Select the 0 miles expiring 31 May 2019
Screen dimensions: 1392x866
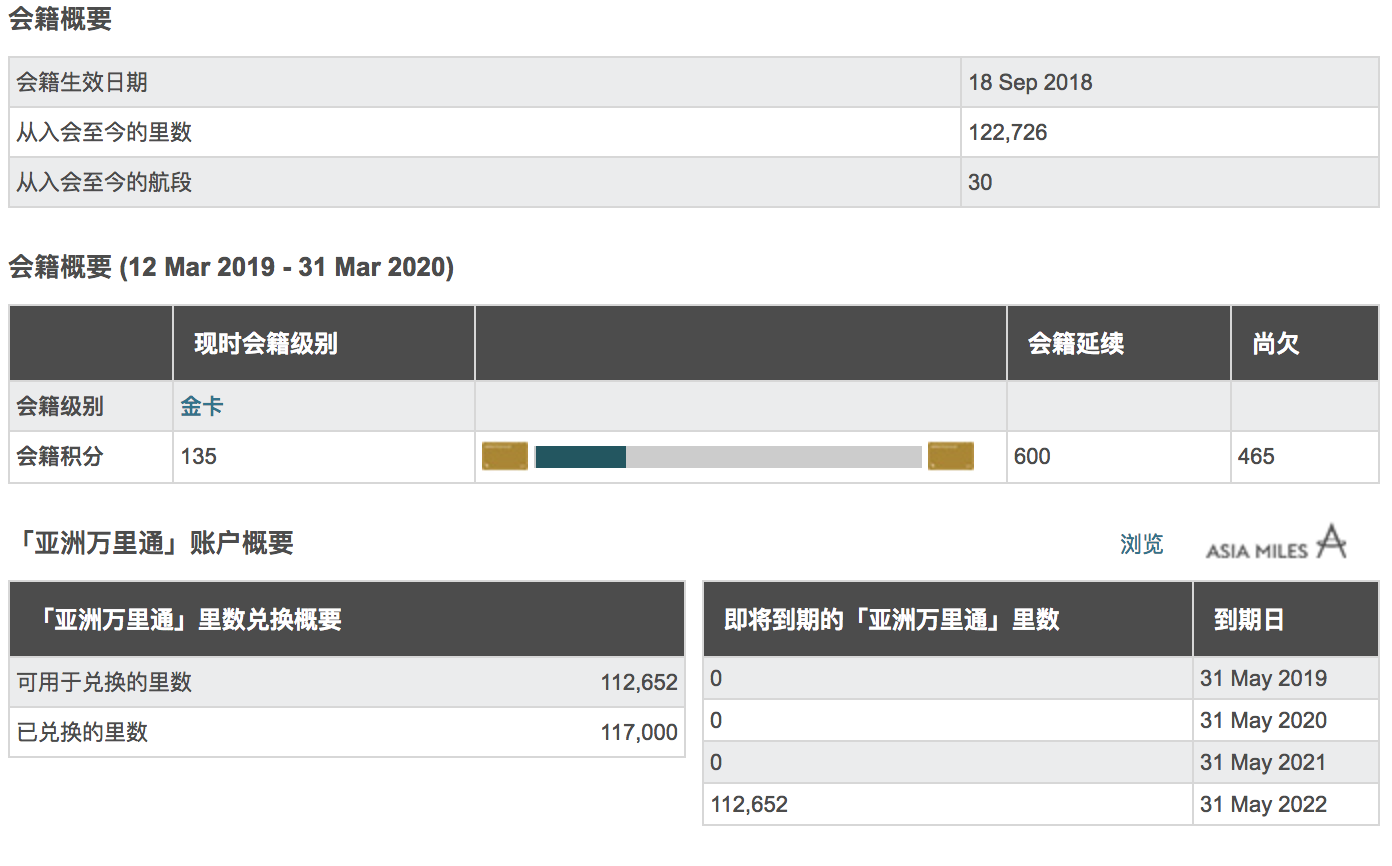click(x=716, y=678)
